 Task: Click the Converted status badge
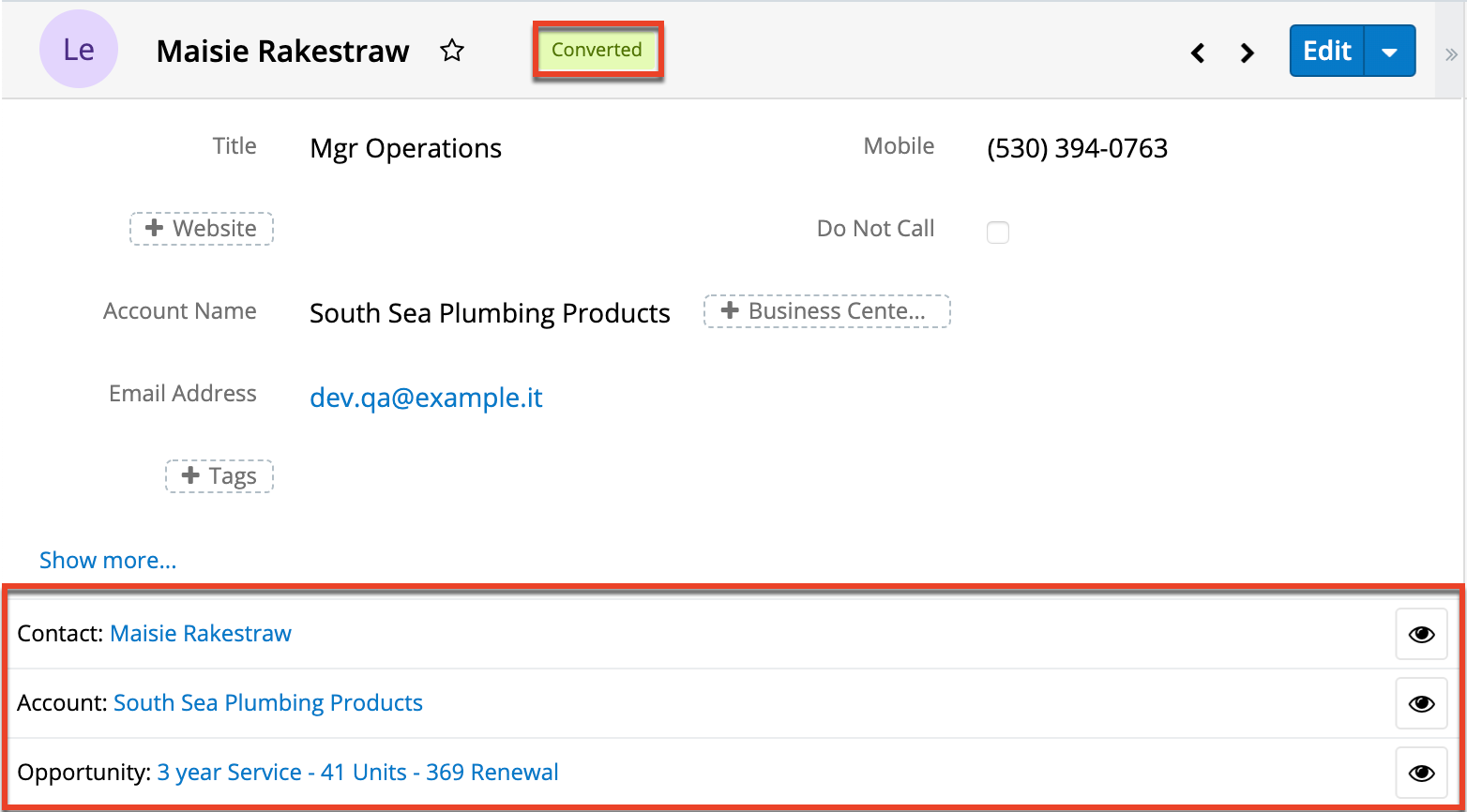coord(597,50)
